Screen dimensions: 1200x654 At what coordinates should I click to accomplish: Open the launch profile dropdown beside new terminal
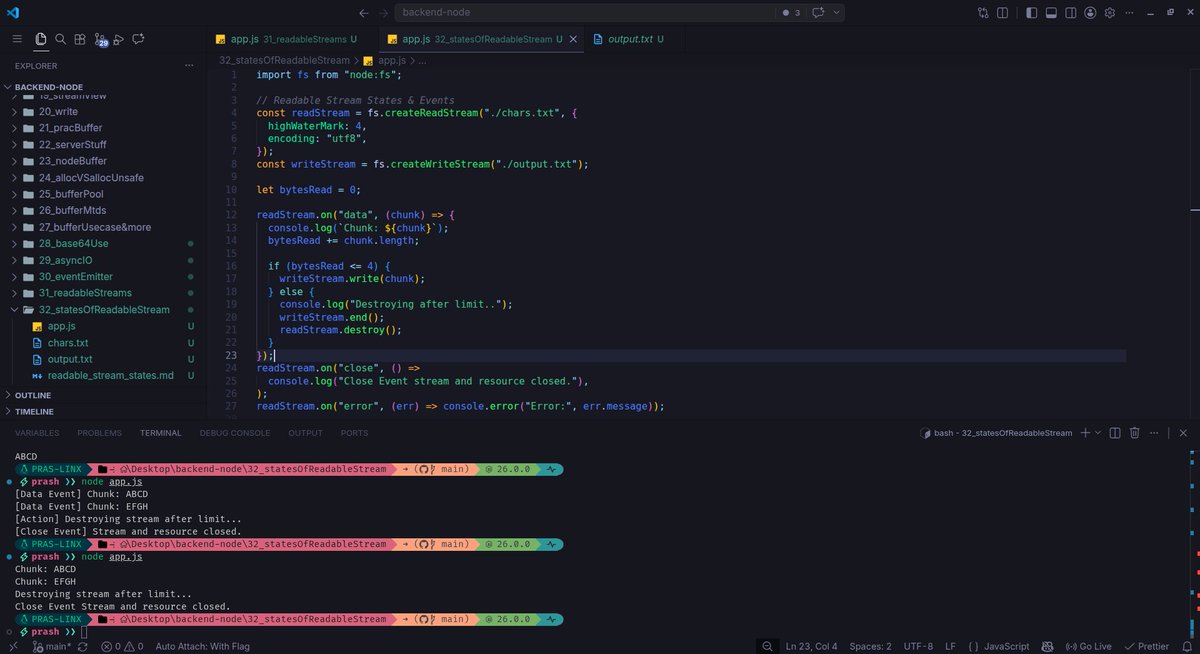click(x=1098, y=433)
